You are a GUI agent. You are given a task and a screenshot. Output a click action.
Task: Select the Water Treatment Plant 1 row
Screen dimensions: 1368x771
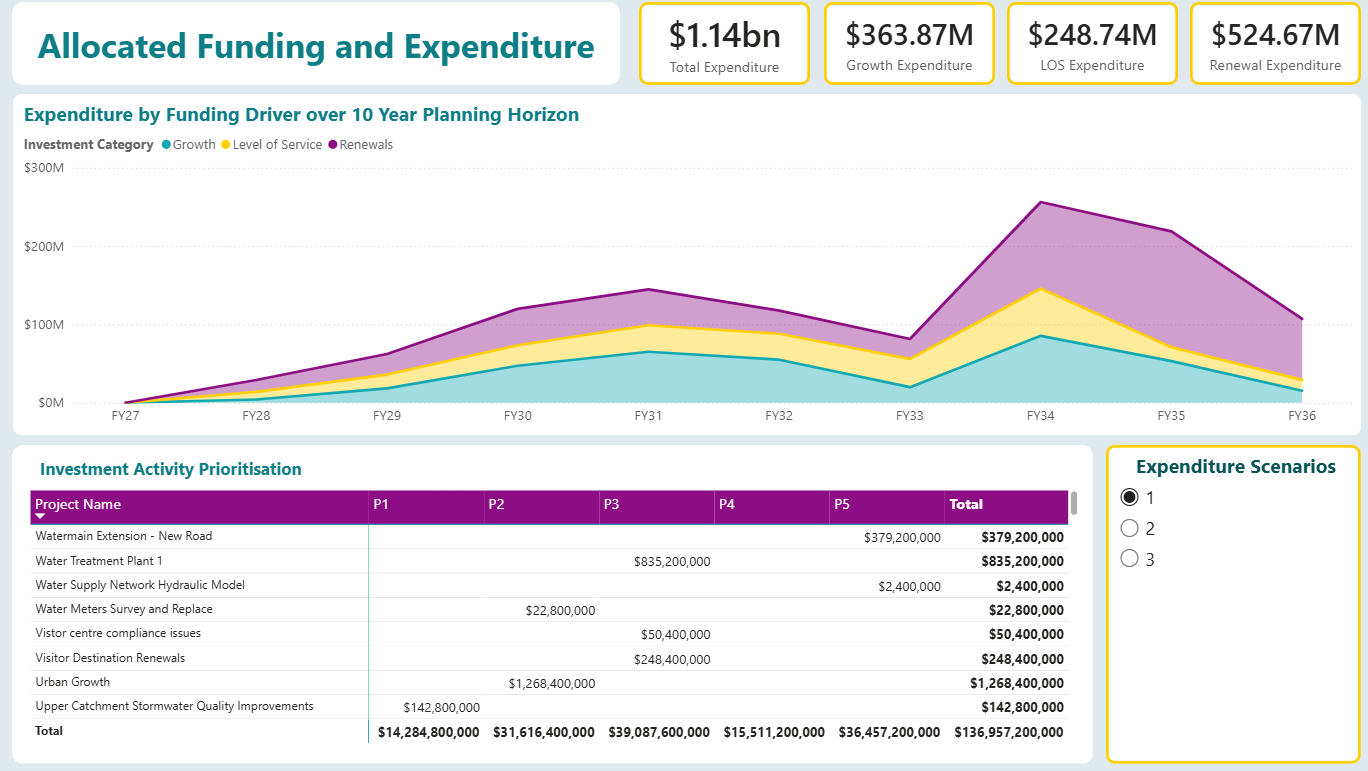pyautogui.click(x=99, y=561)
